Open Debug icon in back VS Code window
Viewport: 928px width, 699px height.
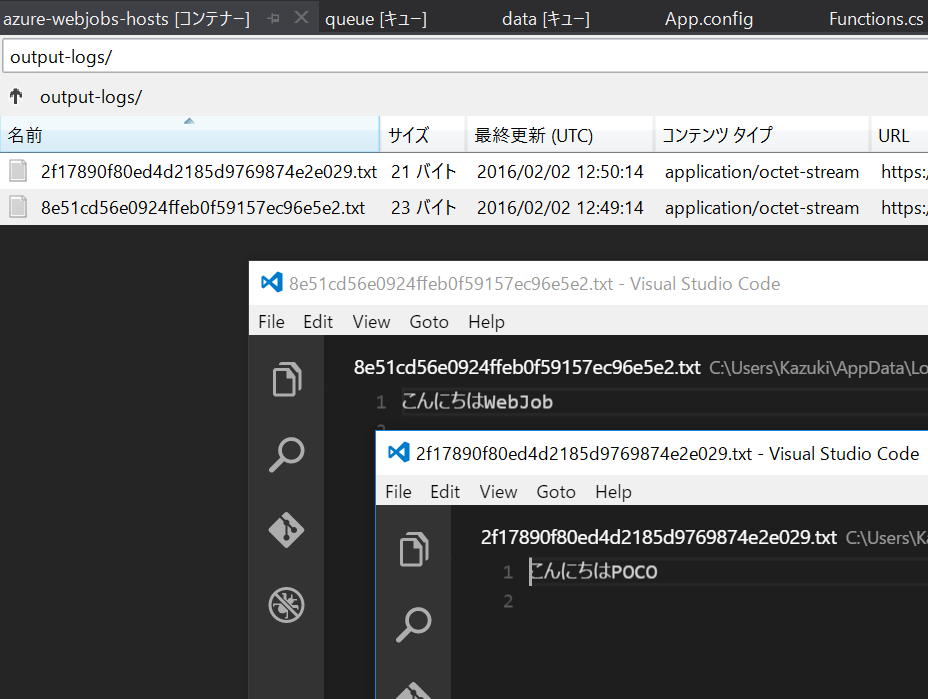(x=286, y=605)
